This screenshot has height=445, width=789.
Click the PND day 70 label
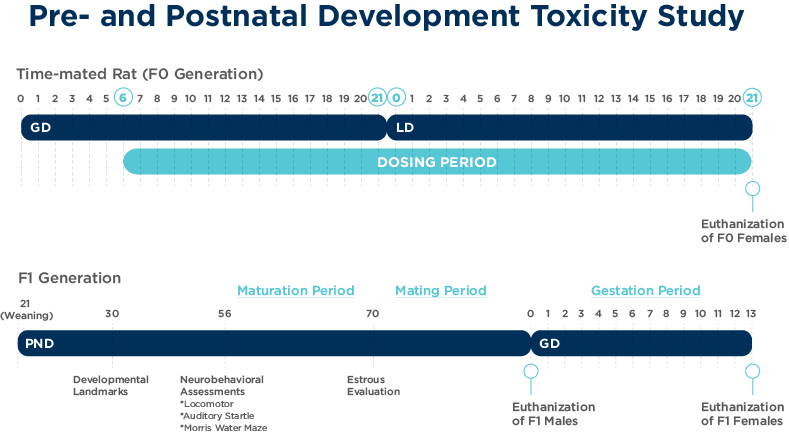[x=372, y=314]
